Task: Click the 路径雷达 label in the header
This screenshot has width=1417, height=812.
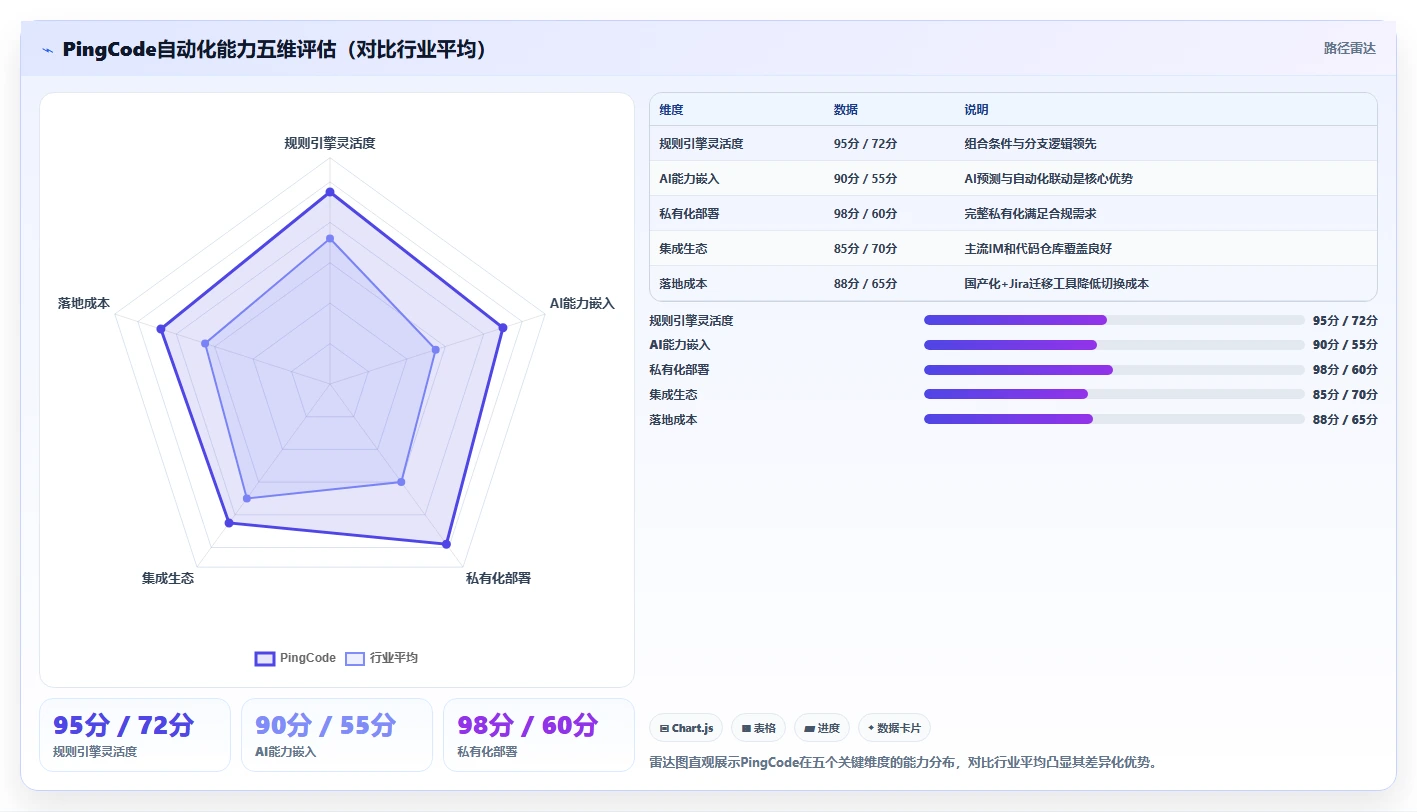Action: tap(1350, 48)
